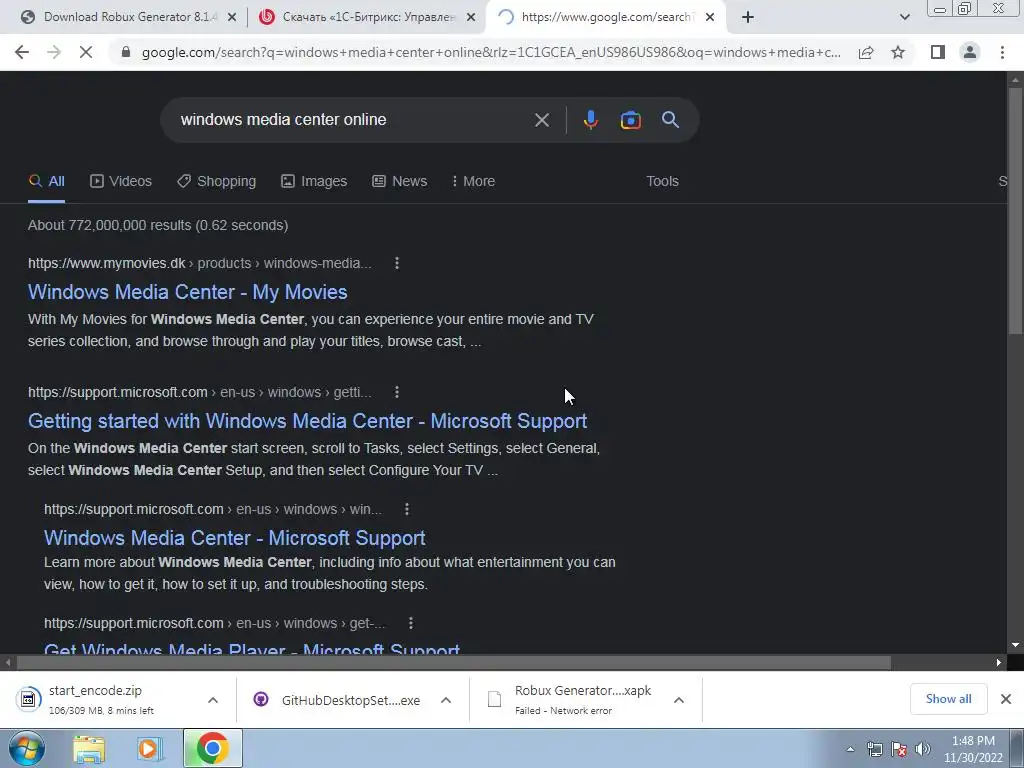Show all downloads
Screen dimensions: 1024x768
point(948,699)
